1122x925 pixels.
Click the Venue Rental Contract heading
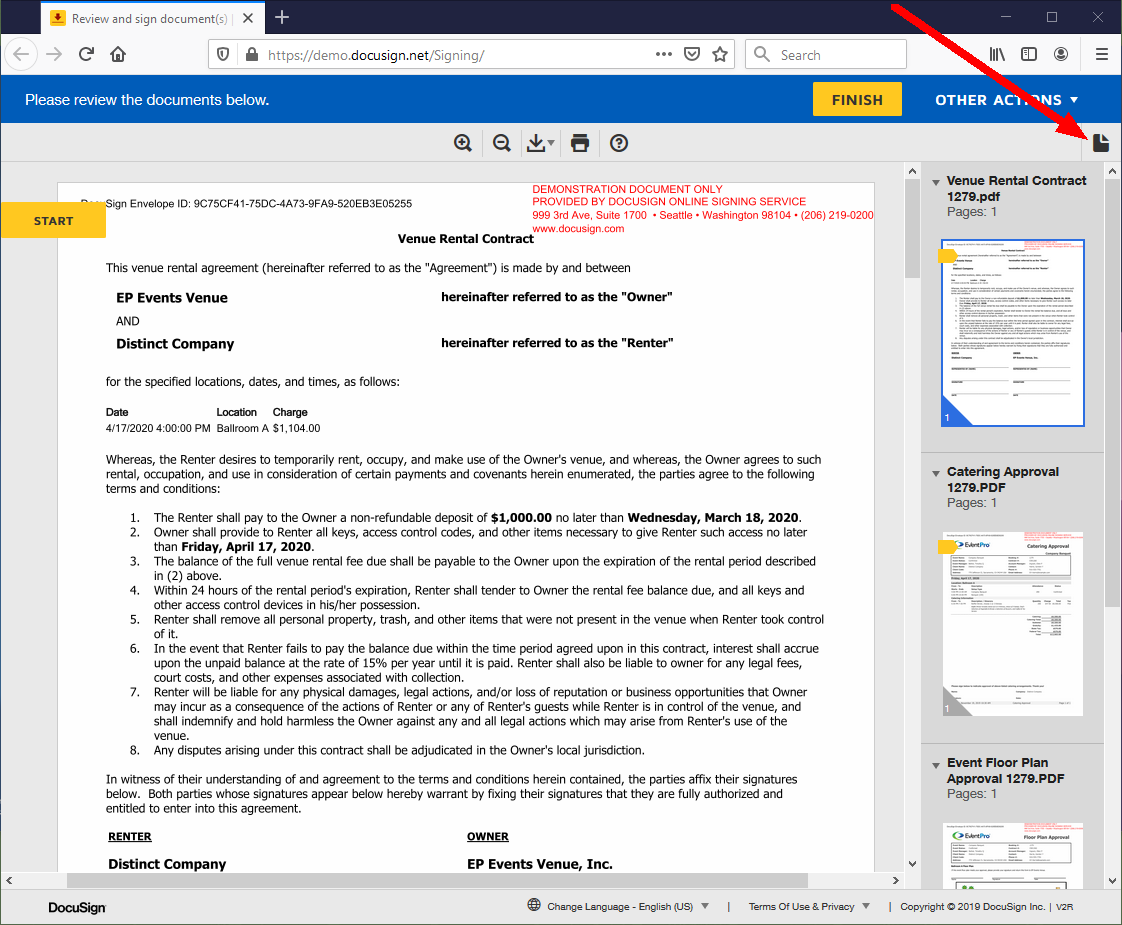click(x=466, y=239)
